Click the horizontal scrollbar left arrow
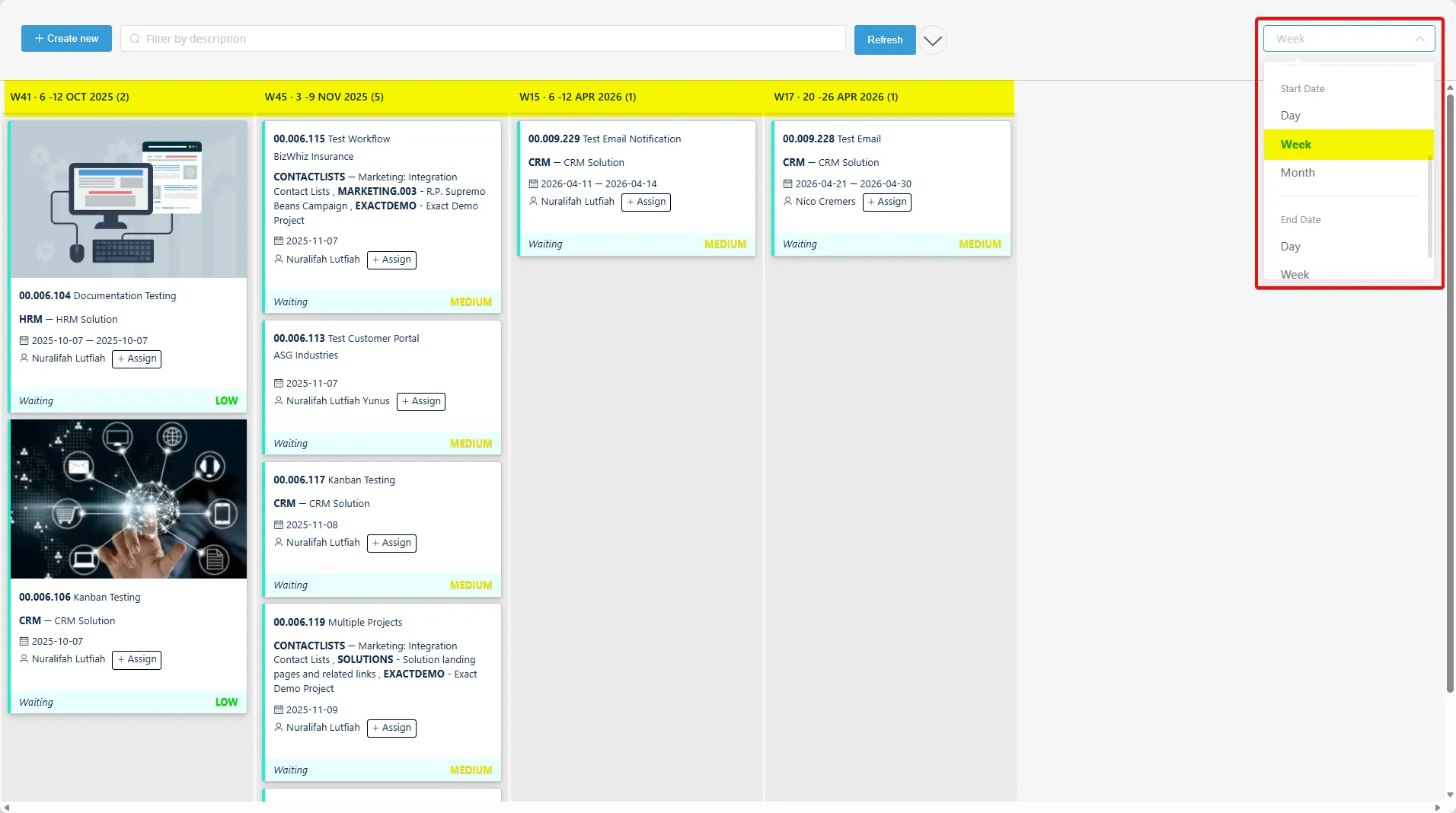Image resolution: width=1456 pixels, height=813 pixels. [7, 807]
